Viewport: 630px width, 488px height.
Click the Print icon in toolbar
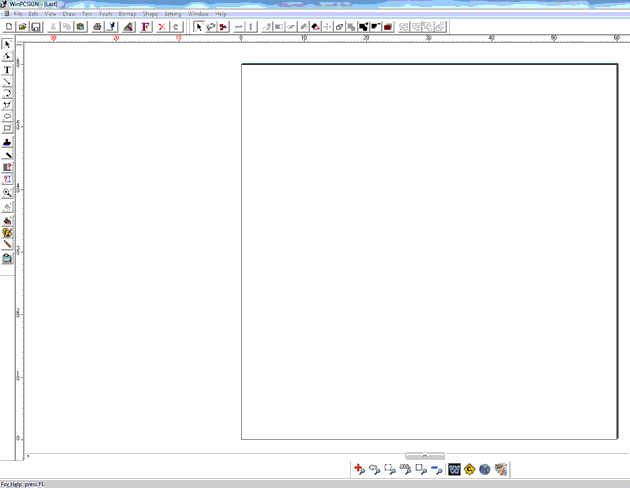click(x=97, y=27)
